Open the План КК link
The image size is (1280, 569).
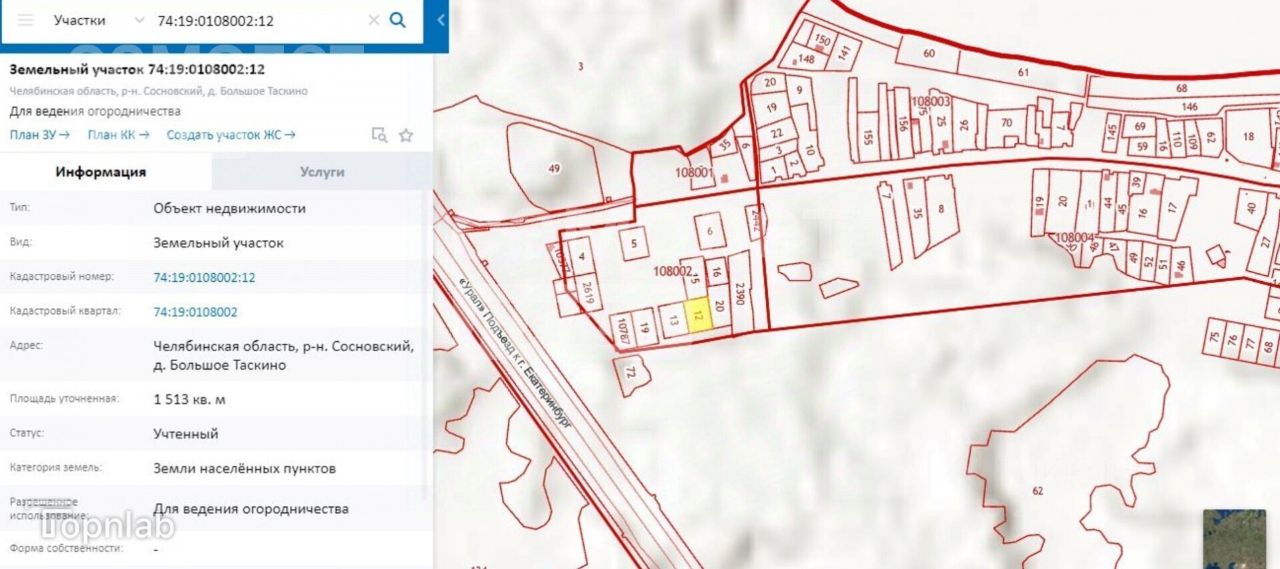click(x=118, y=135)
